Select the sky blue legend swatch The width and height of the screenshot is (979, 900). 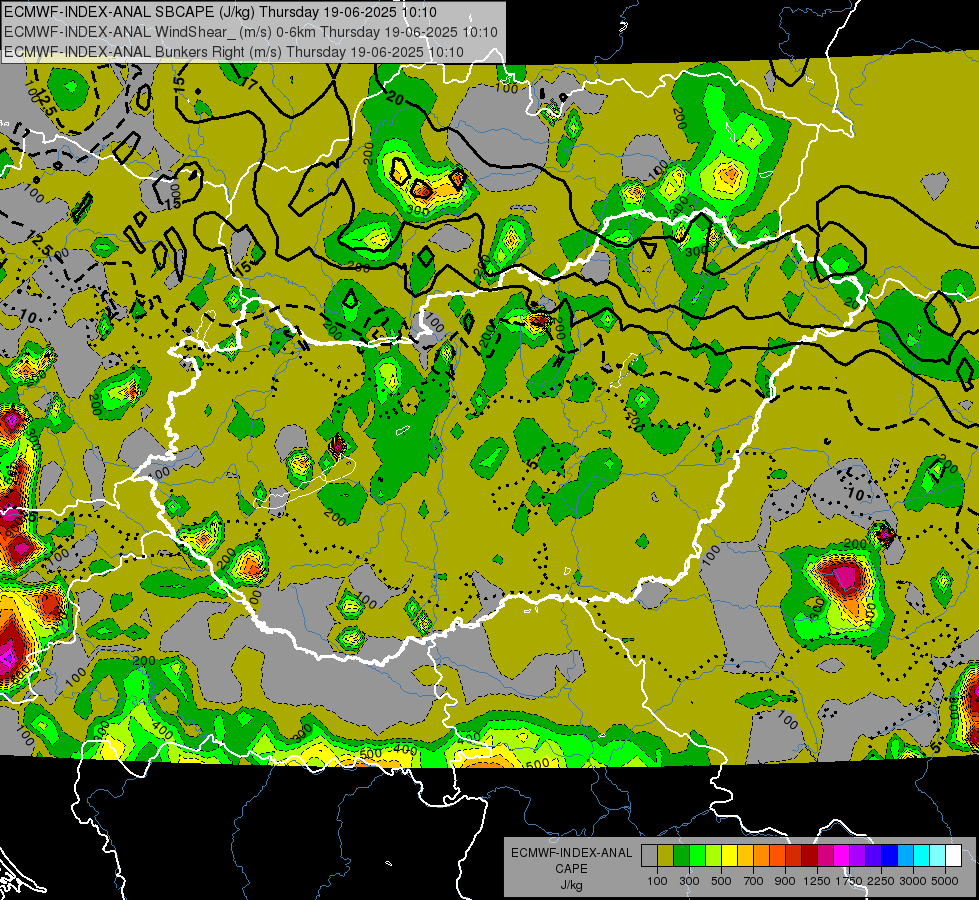[x=906, y=856]
